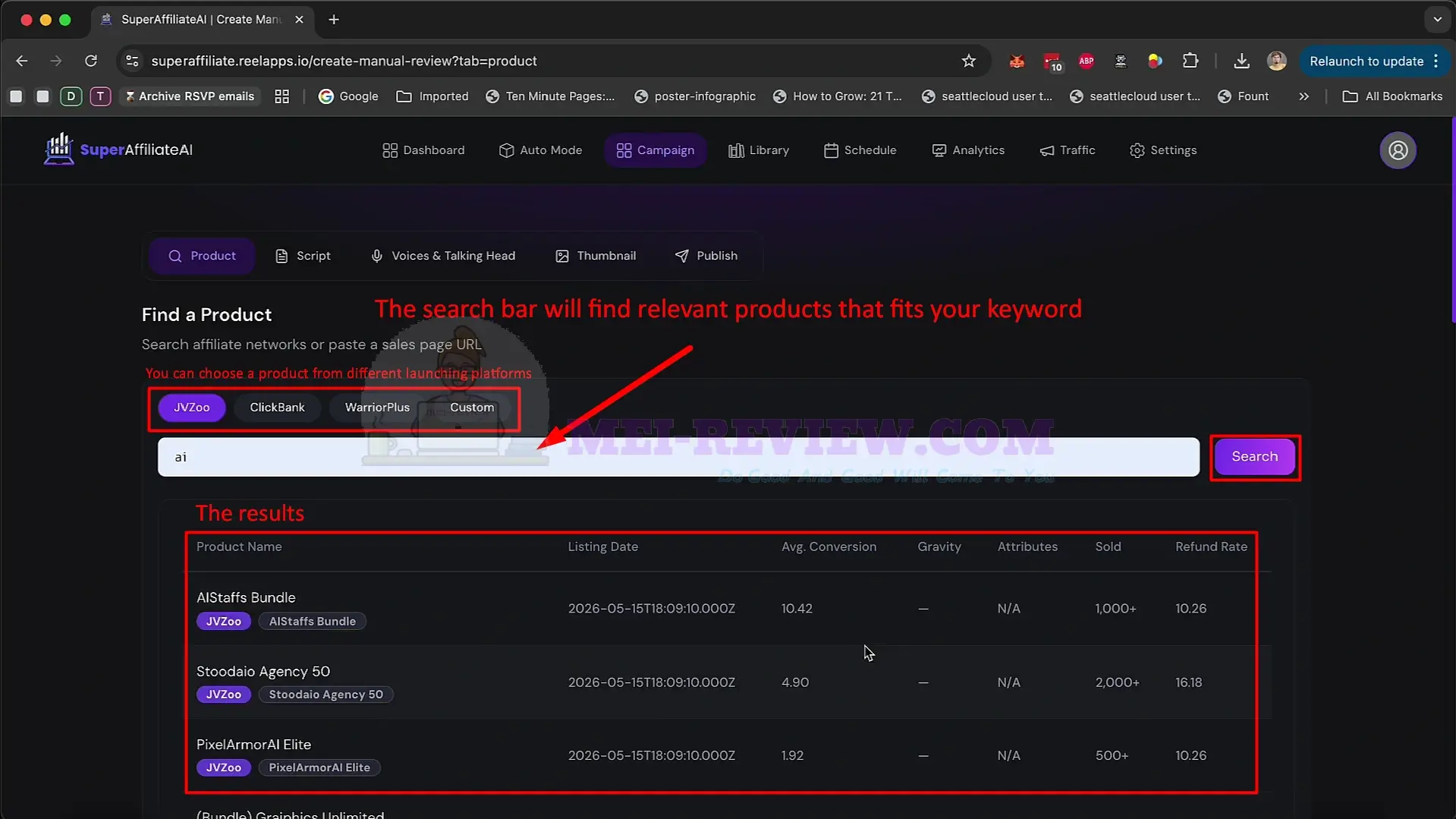Switch to the Thumbnail tab
The image size is (1456, 819).
[x=596, y=256]
